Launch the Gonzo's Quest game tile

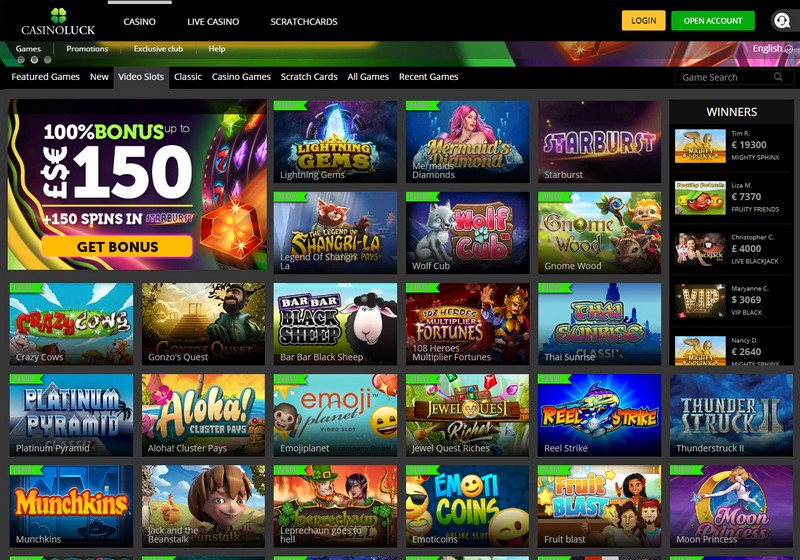[204, 324]
